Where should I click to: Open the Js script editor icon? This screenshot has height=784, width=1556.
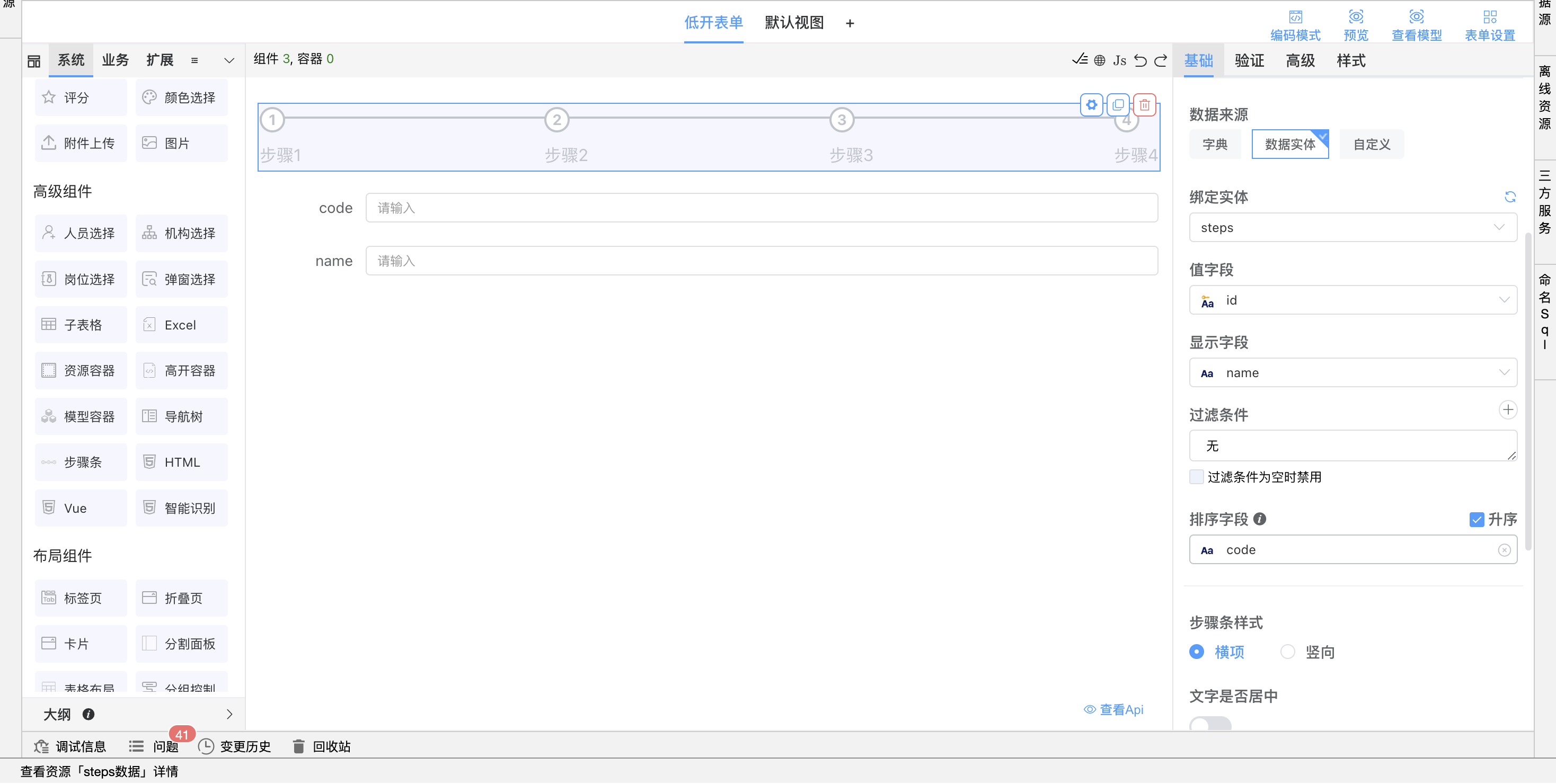(1119, 60)
